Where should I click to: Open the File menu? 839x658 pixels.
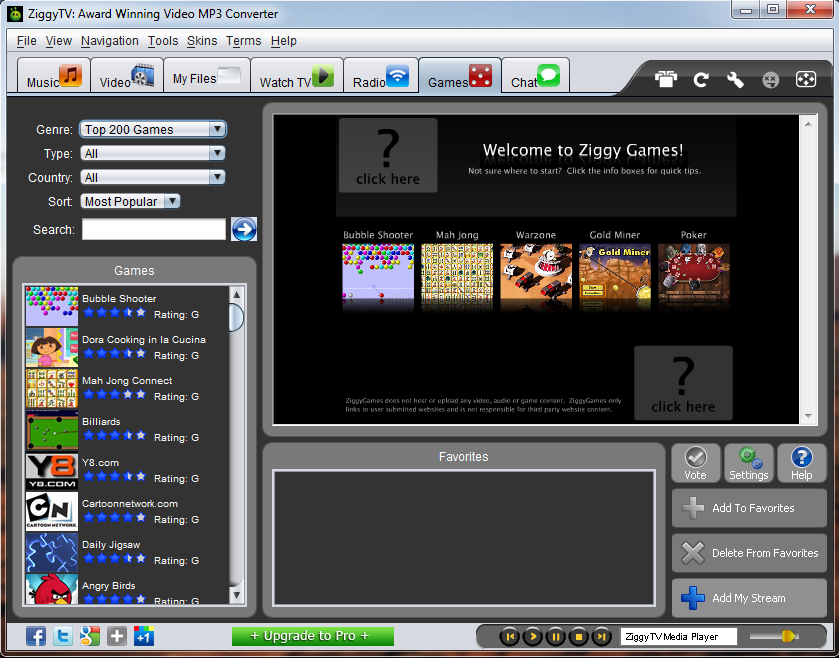point(27,41)
